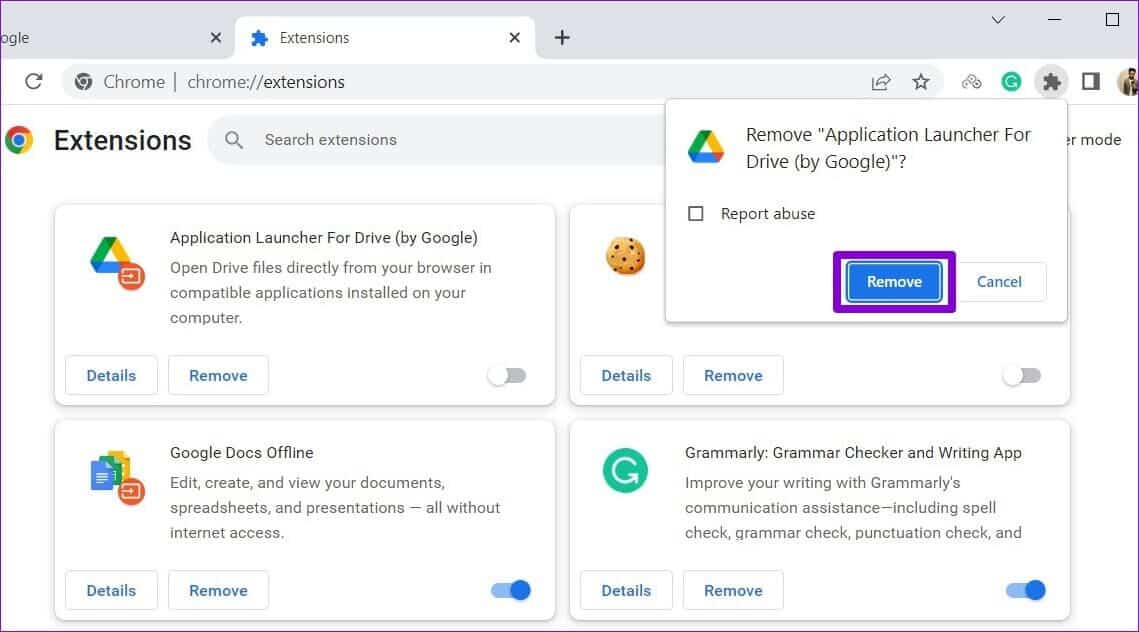Open Details for Grammarly extension
This screenshot has height=632, width=1139.
[x=626, y=591]
